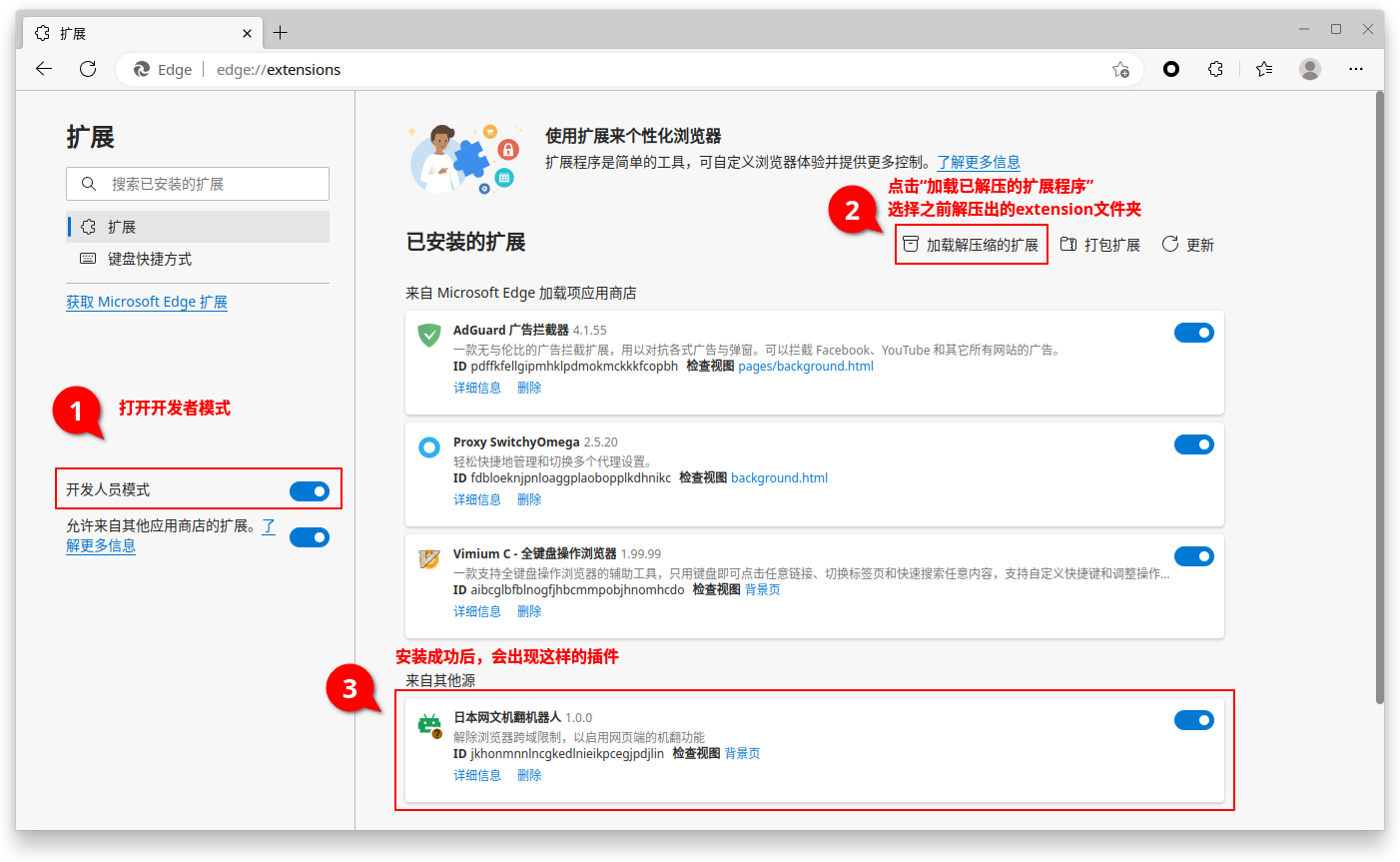Click 更新 button

coord(1188,245)
